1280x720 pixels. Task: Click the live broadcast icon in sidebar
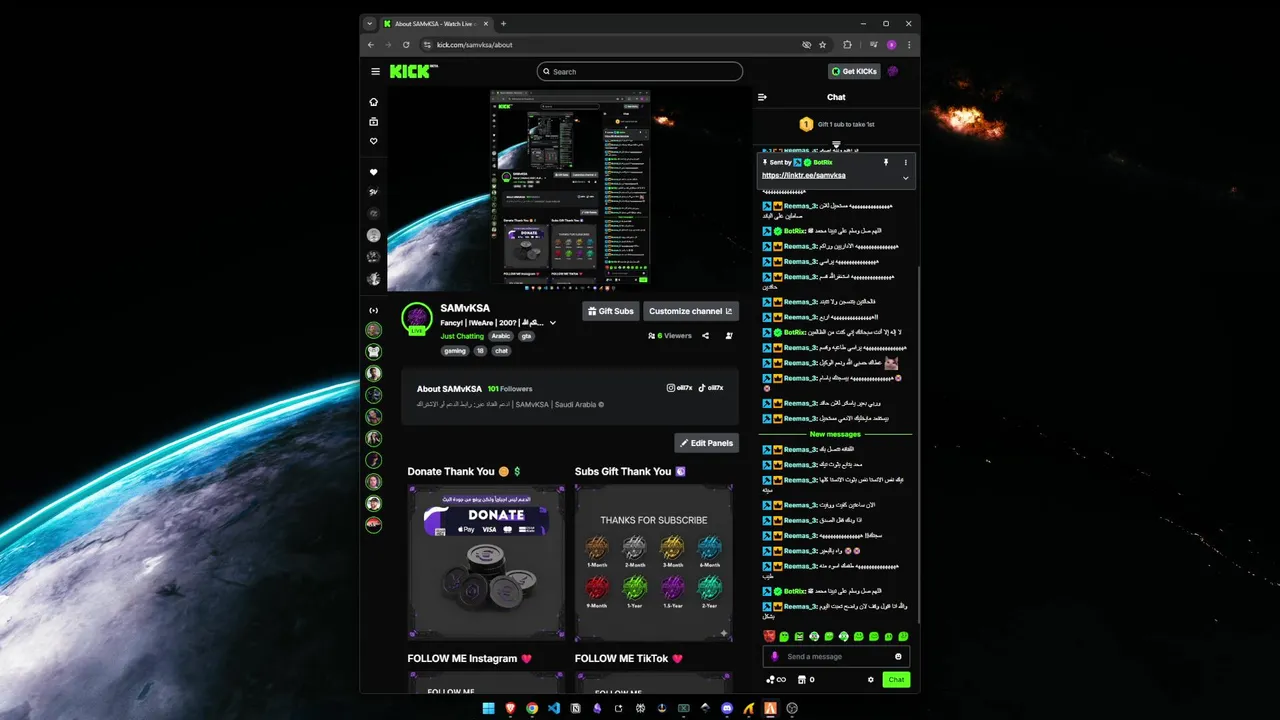pos(374,310)
